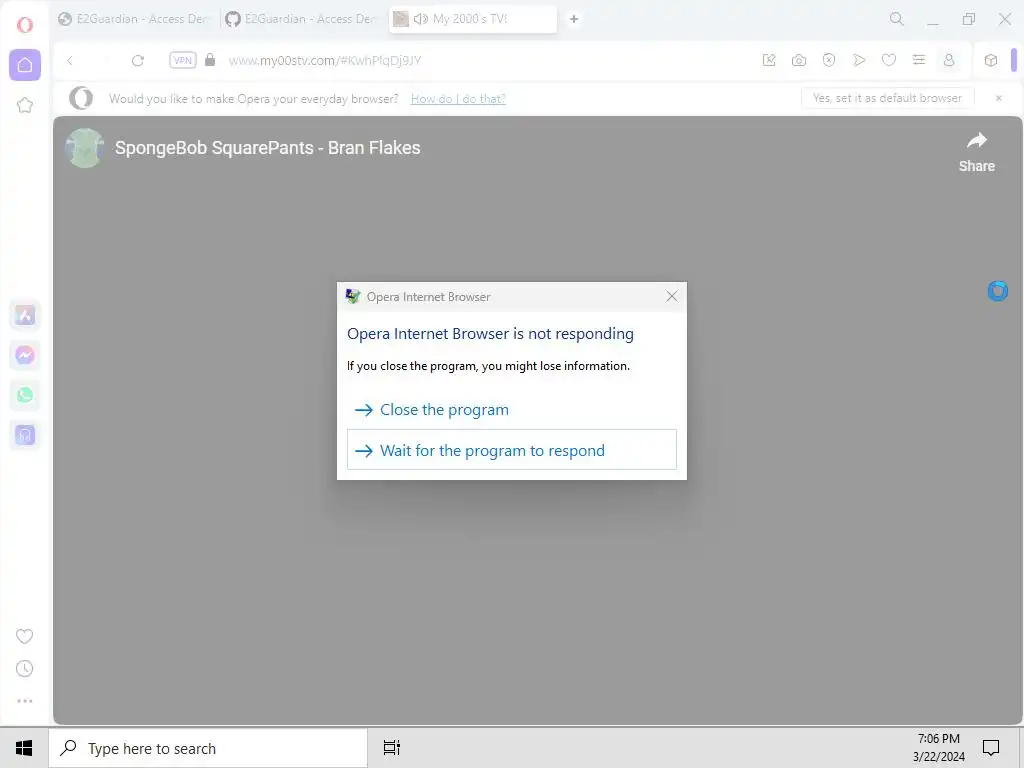Click the address bar URL

[325, 61]
